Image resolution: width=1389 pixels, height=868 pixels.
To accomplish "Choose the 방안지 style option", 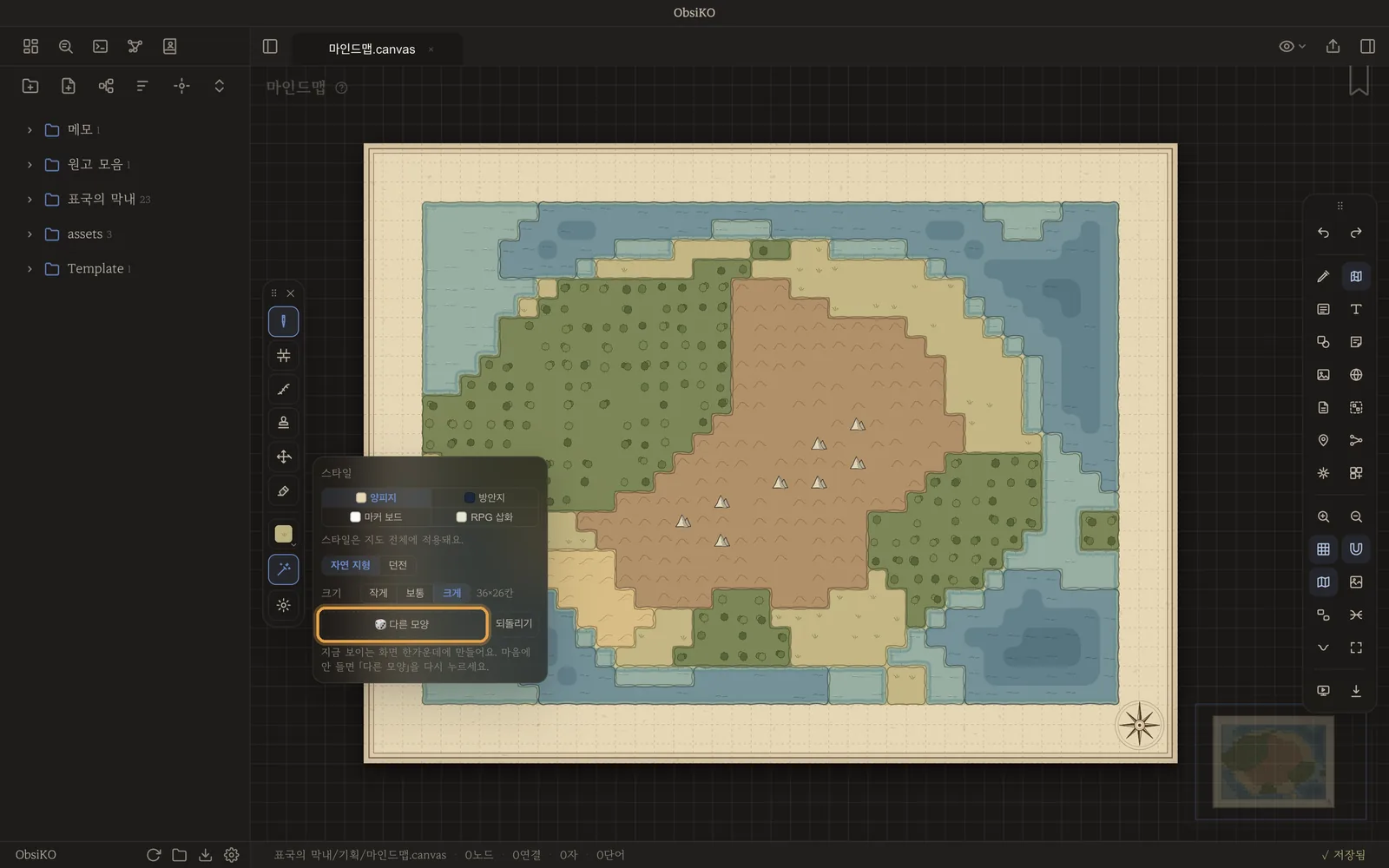I will click(484, 497).
